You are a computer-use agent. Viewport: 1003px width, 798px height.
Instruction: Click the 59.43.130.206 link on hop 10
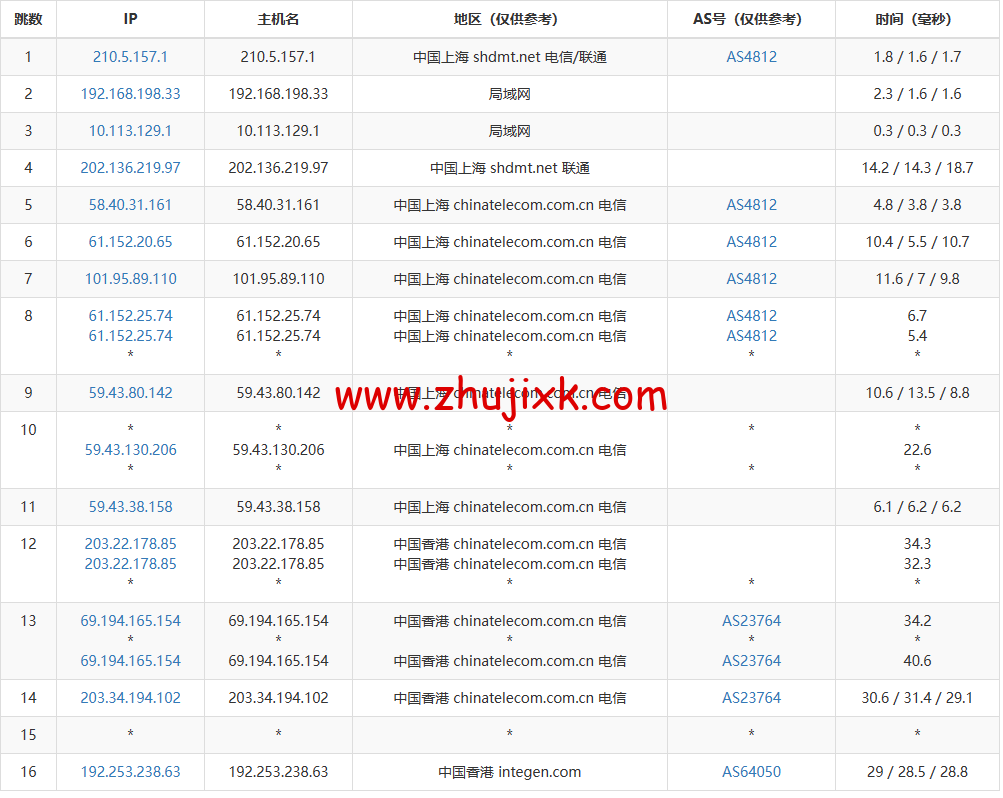129,450
